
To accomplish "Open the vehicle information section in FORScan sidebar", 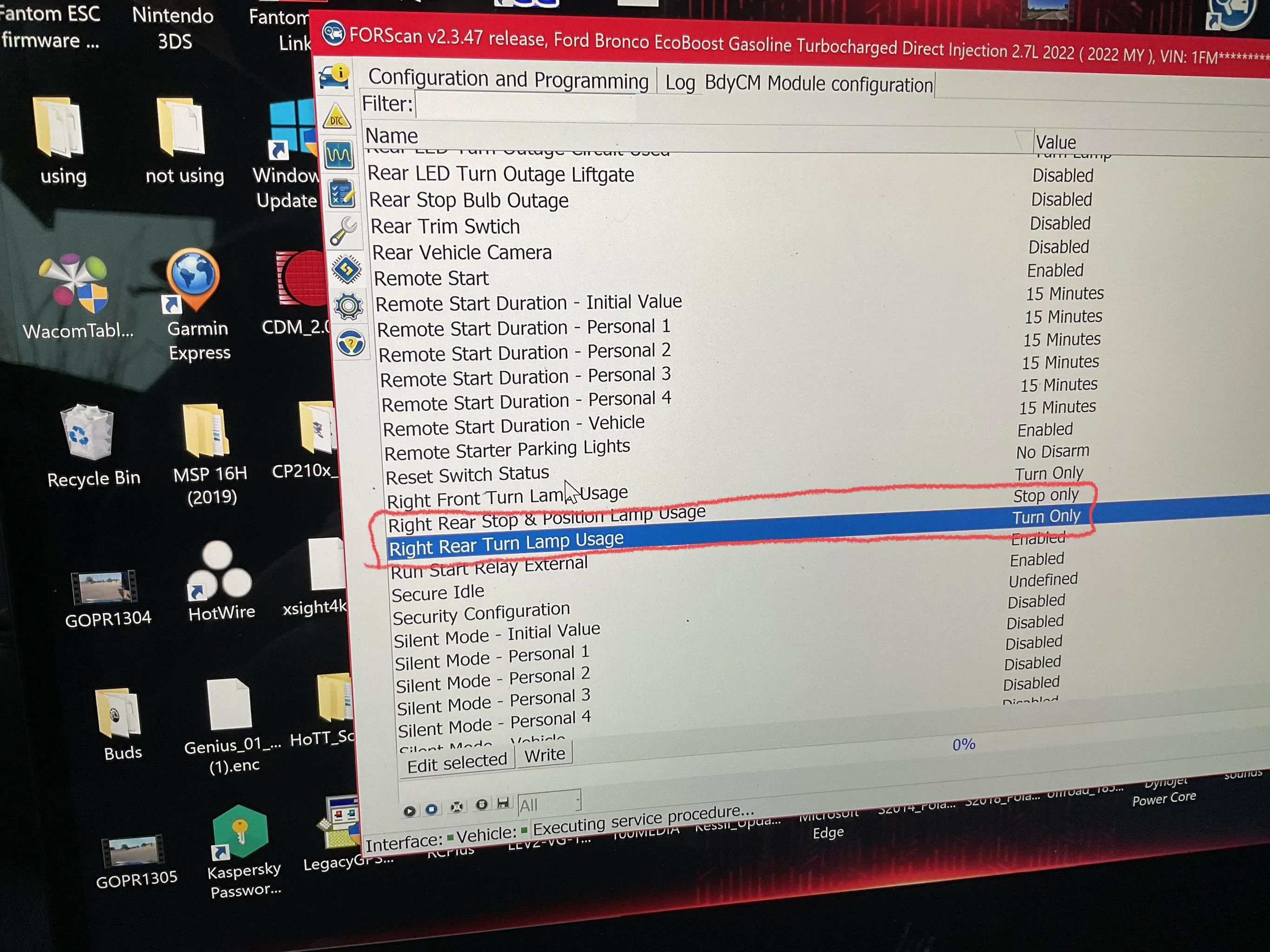I will click(335, 76).
